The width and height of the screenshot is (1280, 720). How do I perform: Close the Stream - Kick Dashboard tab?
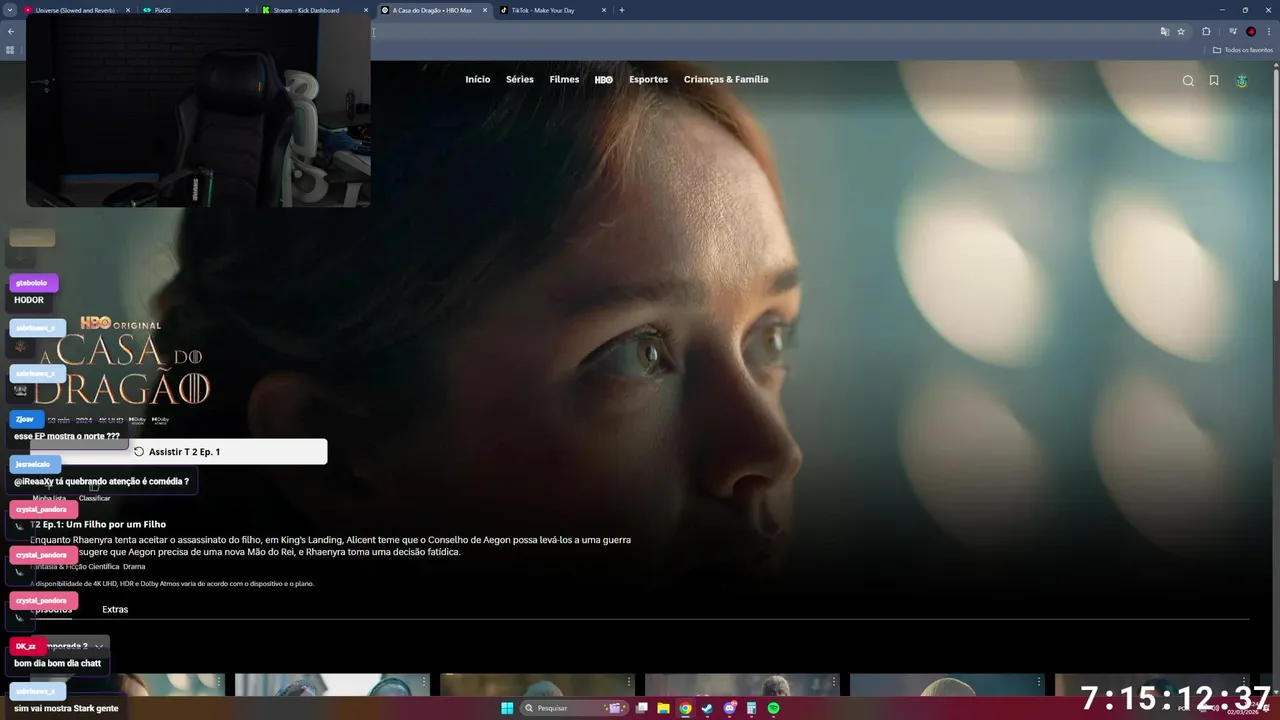tap(366, 10)
